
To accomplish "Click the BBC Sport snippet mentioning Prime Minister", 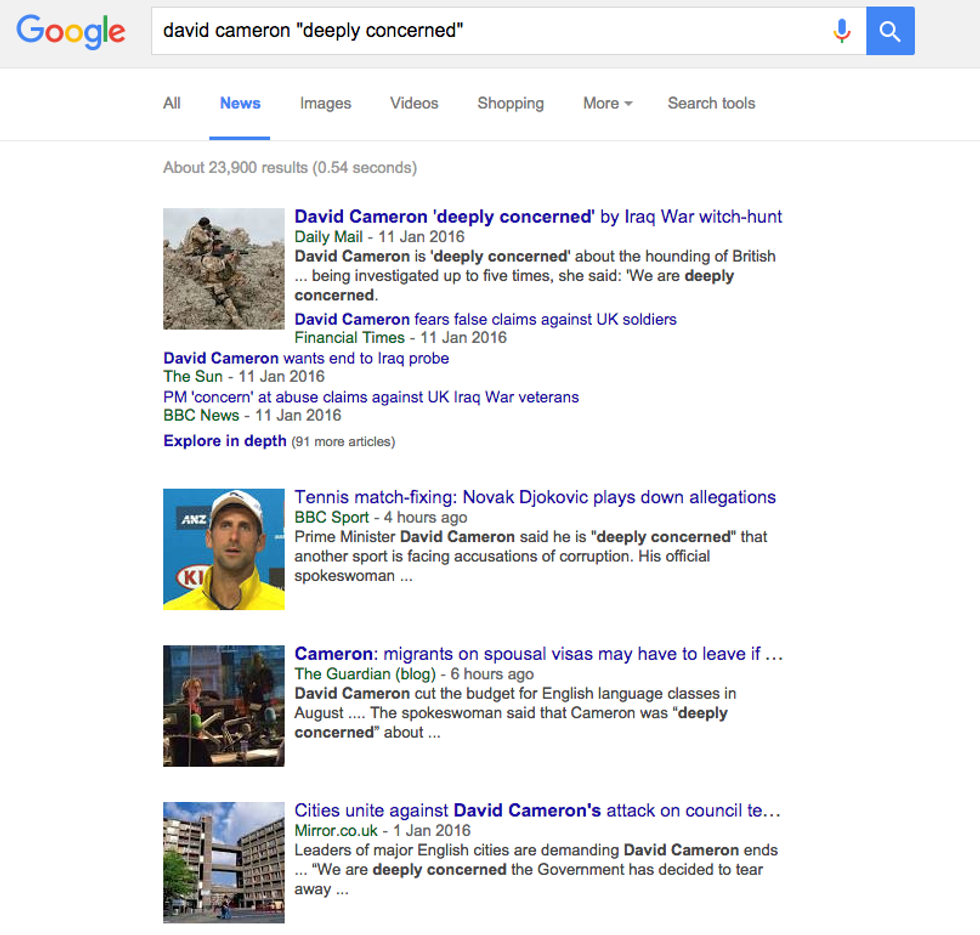I will click(531, 556).
